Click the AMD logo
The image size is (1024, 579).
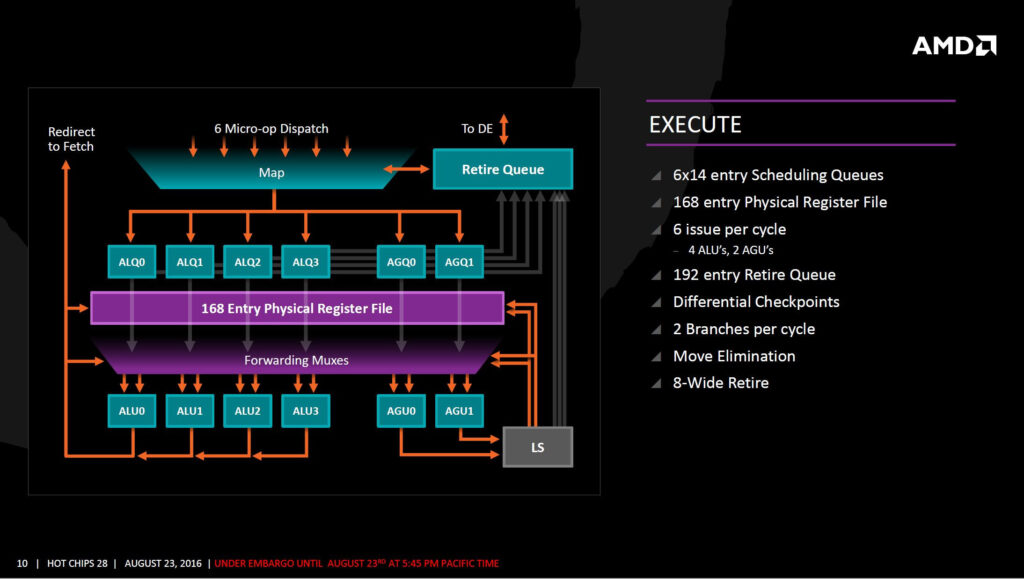(x=954, y=46)
